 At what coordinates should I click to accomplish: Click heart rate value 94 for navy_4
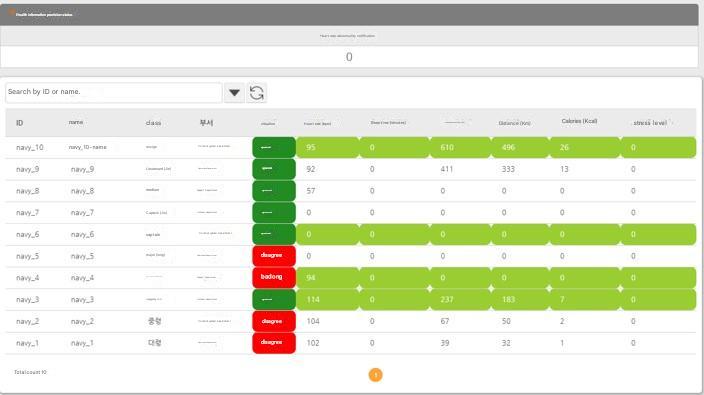click(x=311, y=278)
